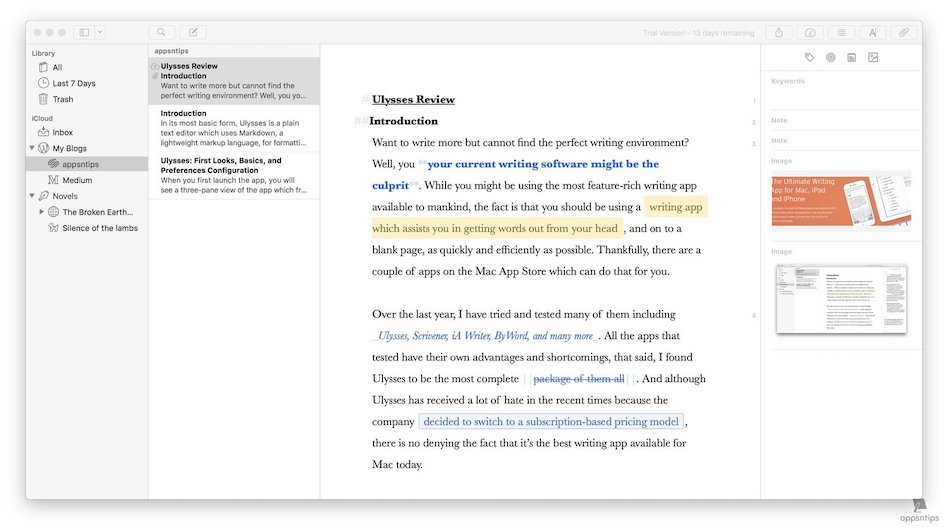
Task: Open the orange Ultimate Writing App image
Action: click(840, 200)
